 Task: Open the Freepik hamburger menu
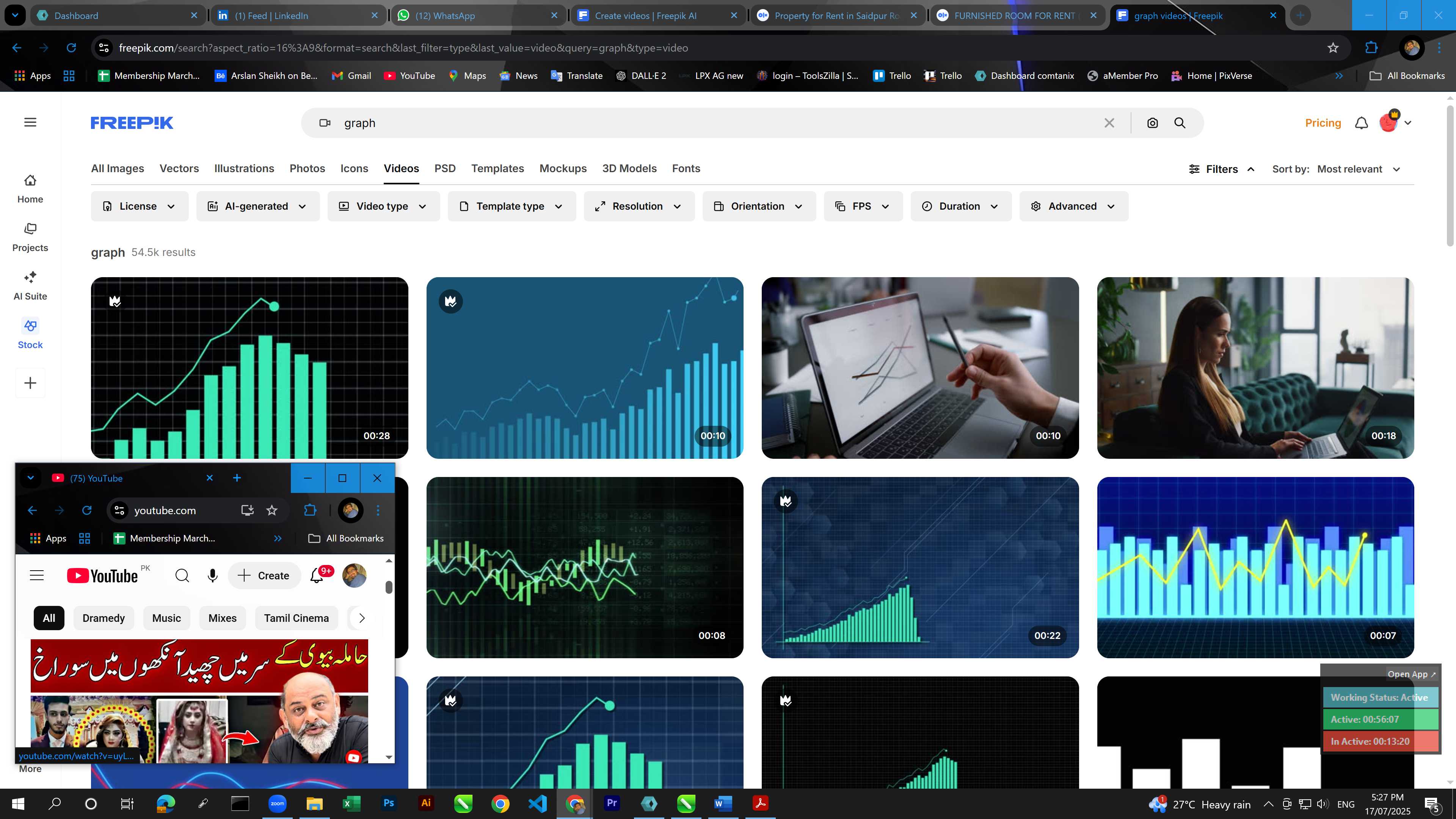pos(30,122)
